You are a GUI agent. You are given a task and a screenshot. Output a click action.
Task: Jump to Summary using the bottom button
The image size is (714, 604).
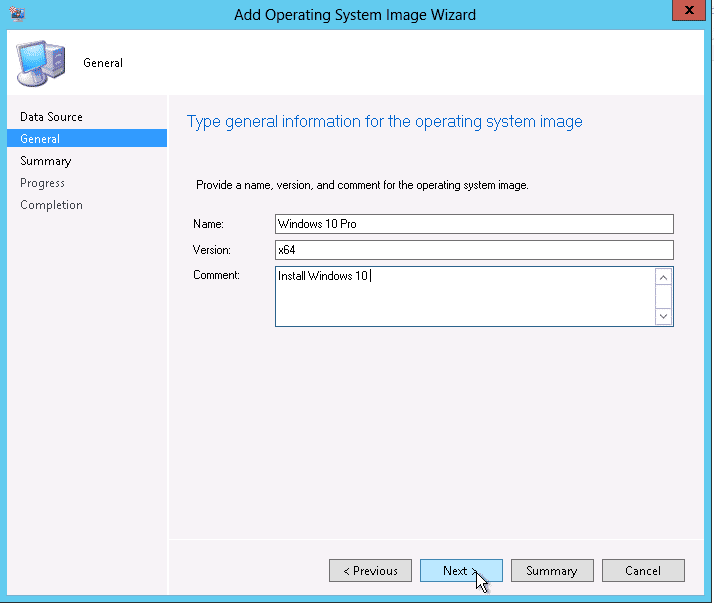(x=552, y=570)
